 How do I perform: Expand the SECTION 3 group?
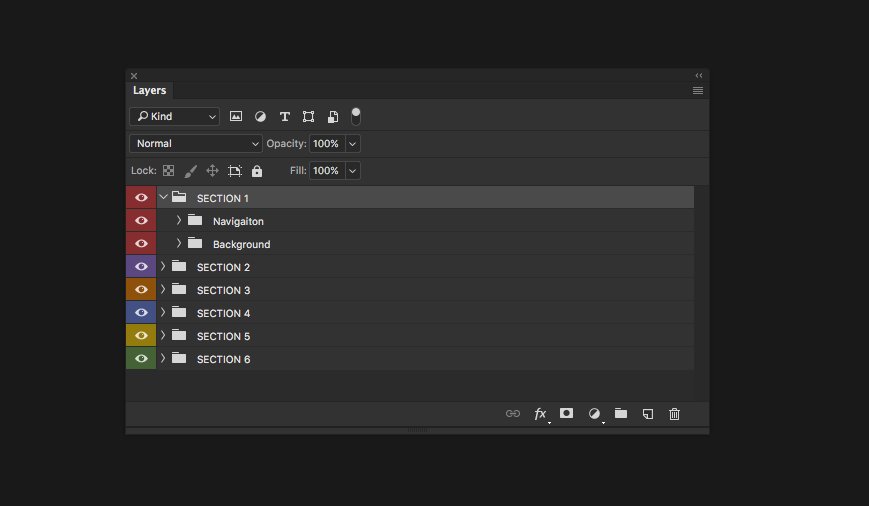click(x=162, y=289)
